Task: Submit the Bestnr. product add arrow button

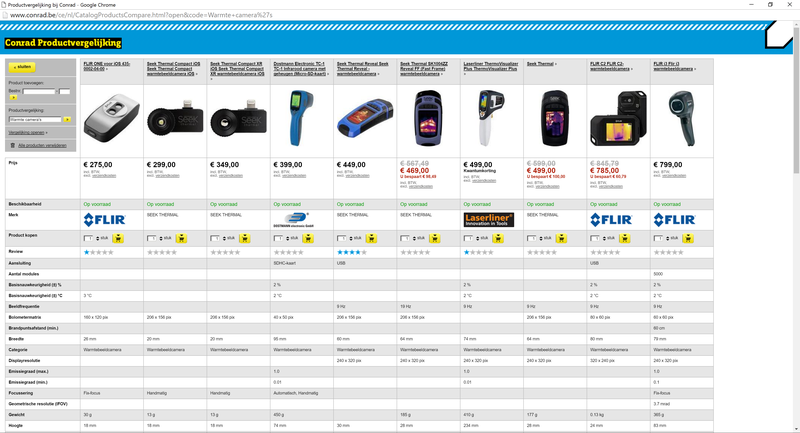Action: [x=14, y=98]
